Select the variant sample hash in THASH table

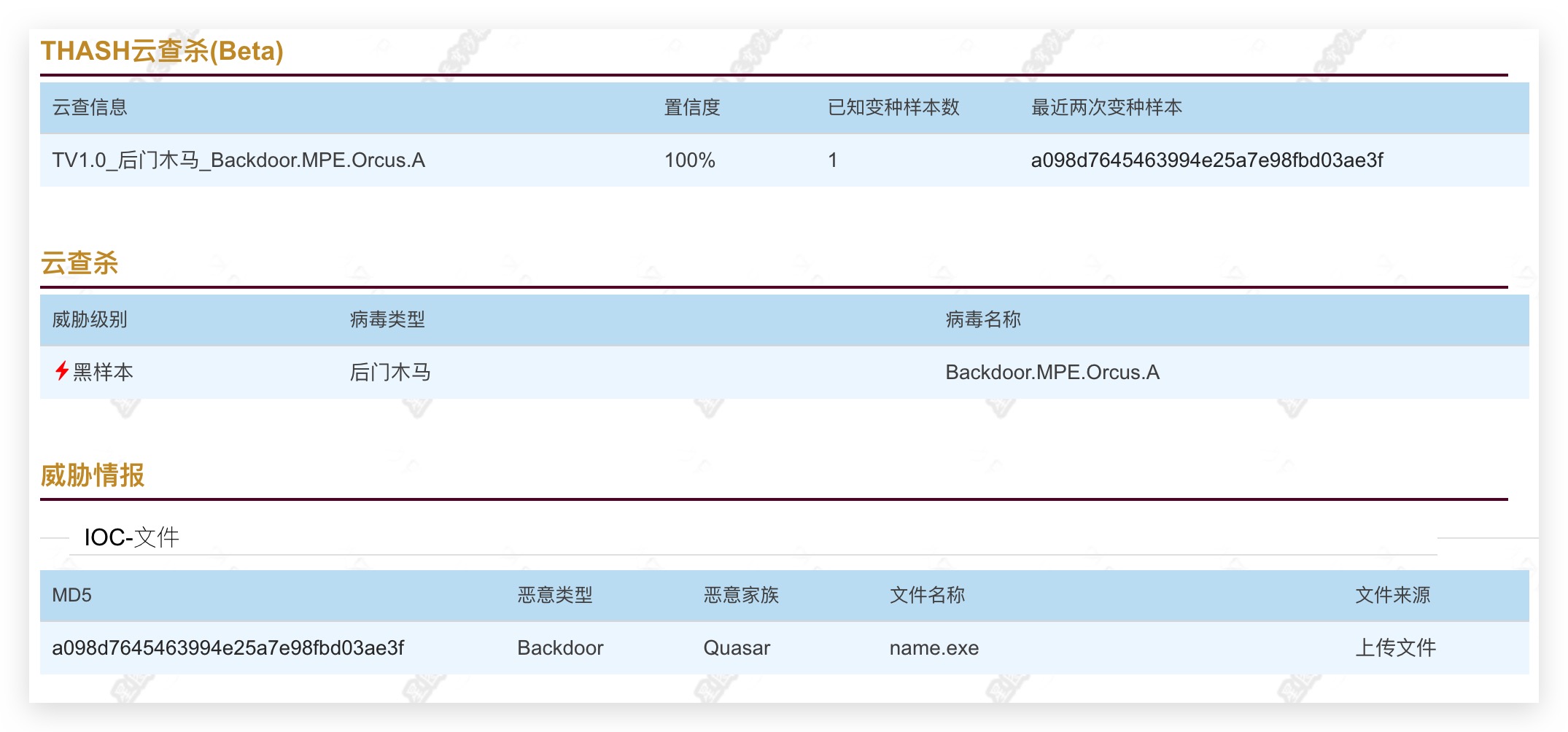[1206, 160]
